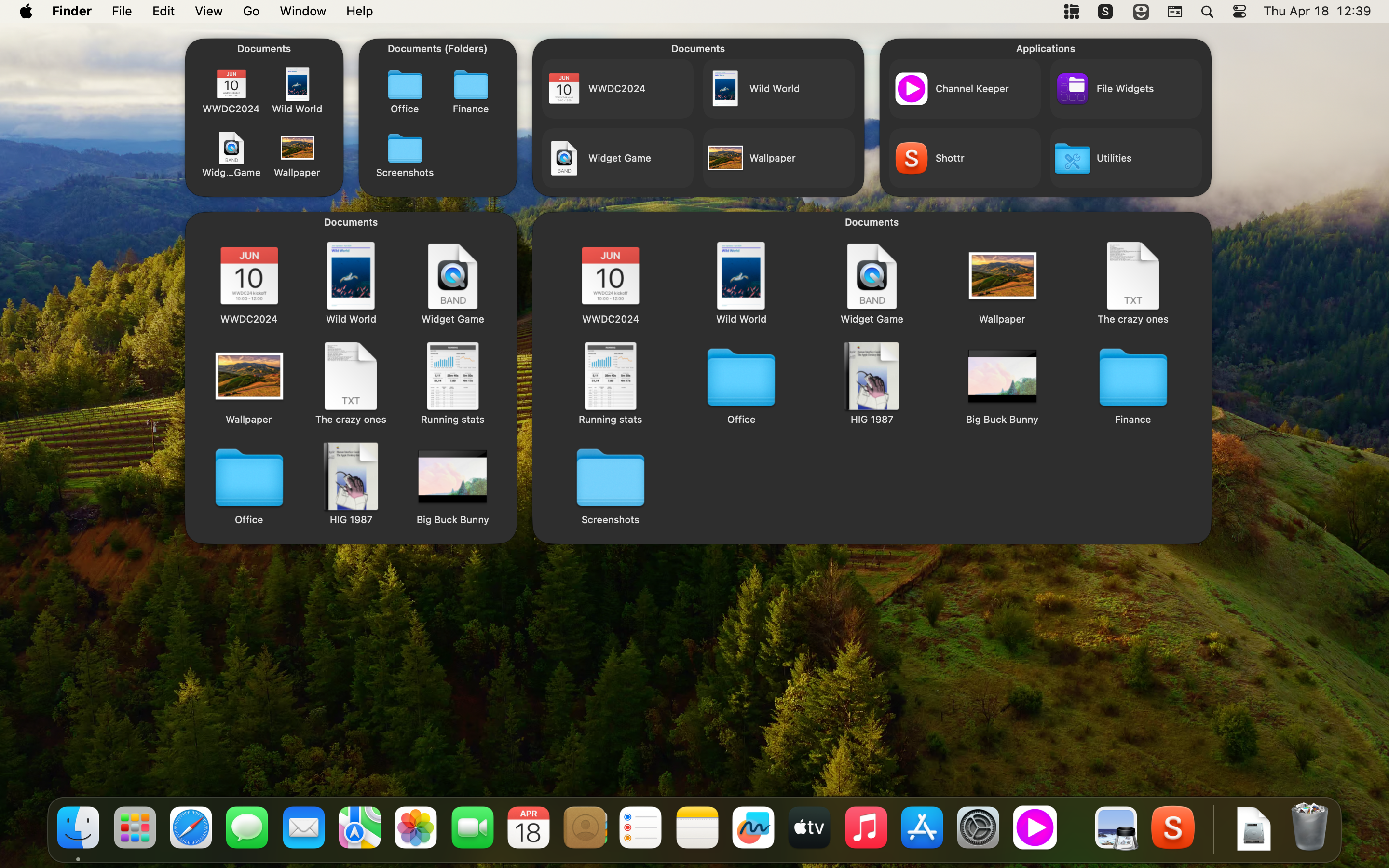Open Notes from the Dock
The width and height of the screenshot is (1389, 868).
click(x=697, y=827)
